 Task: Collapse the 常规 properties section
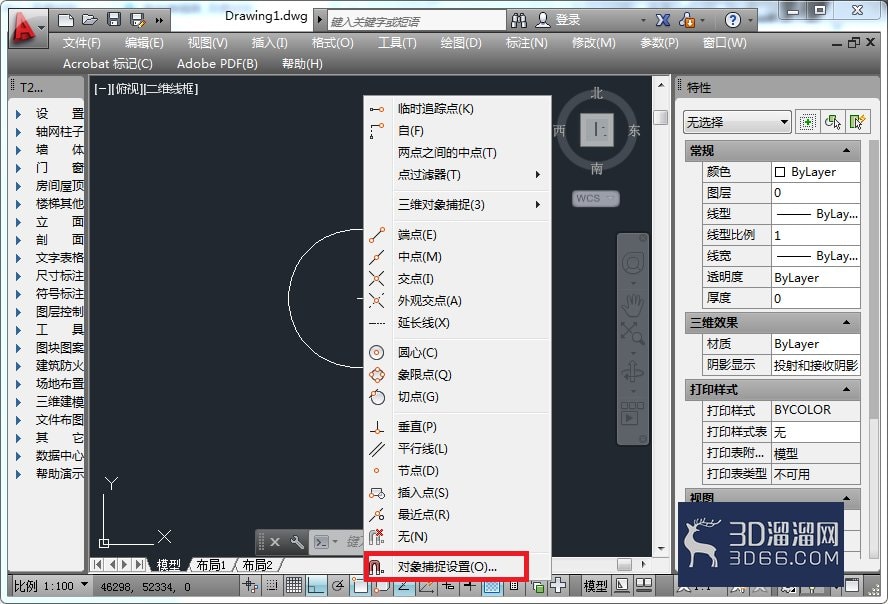pos(846,151)
